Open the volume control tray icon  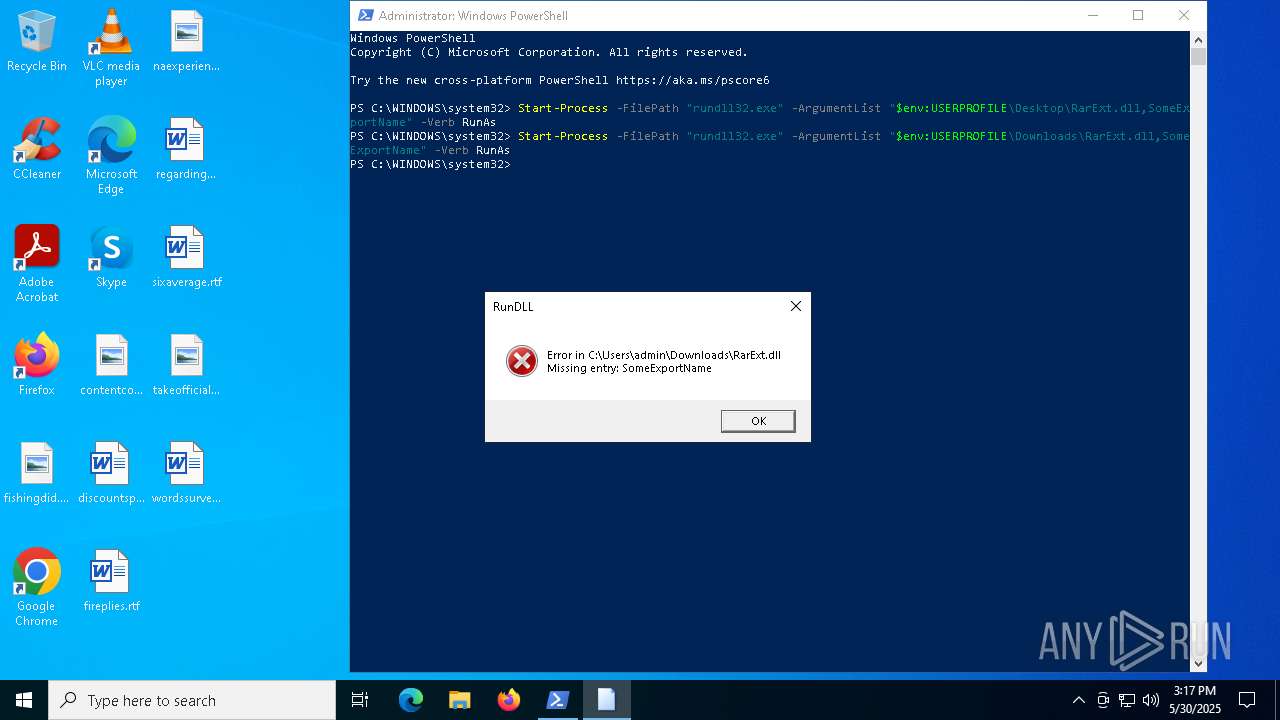click(x=1151, y=700)
